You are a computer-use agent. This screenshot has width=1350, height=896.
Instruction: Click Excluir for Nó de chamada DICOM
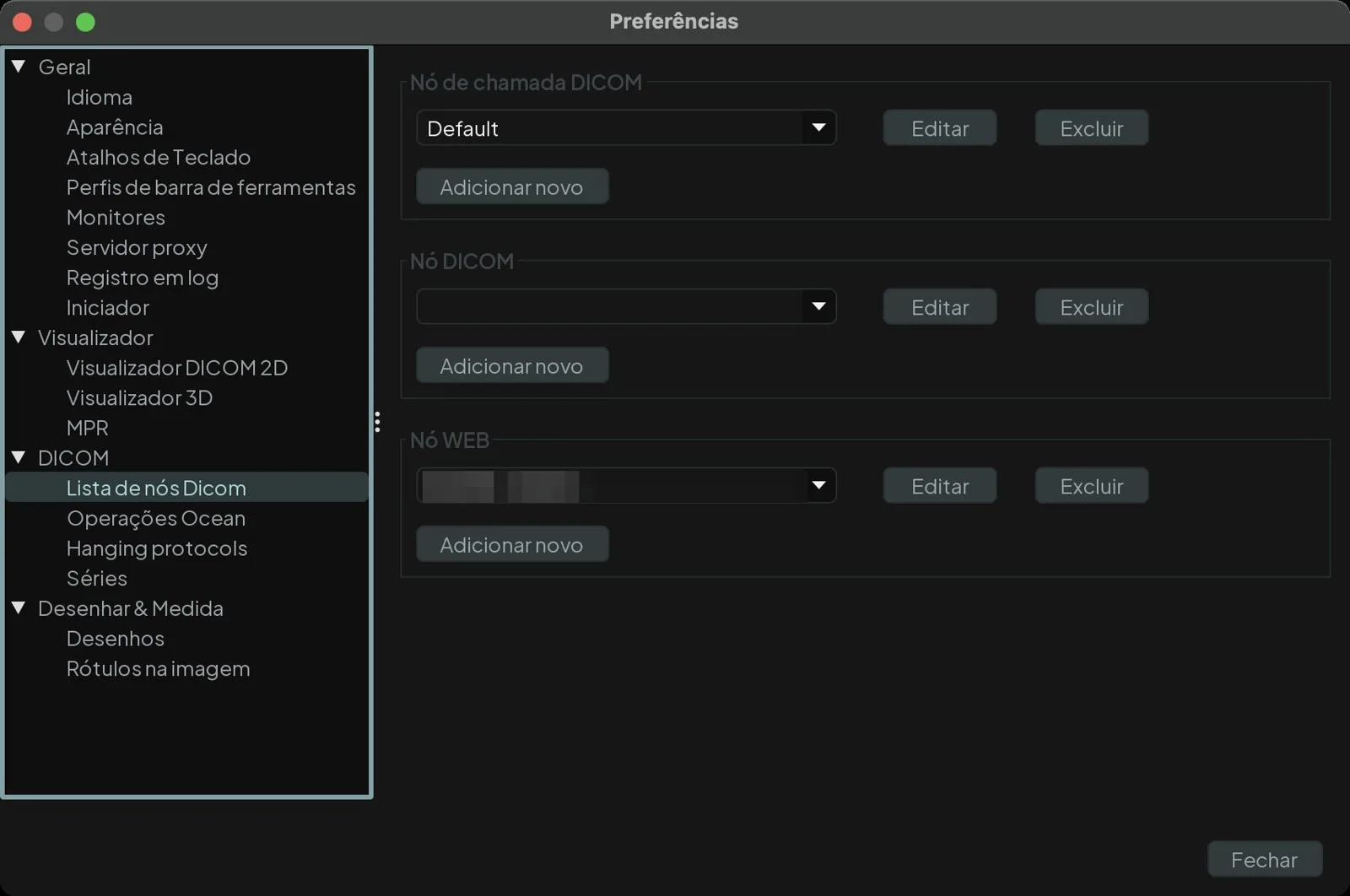coord(1092,128)
